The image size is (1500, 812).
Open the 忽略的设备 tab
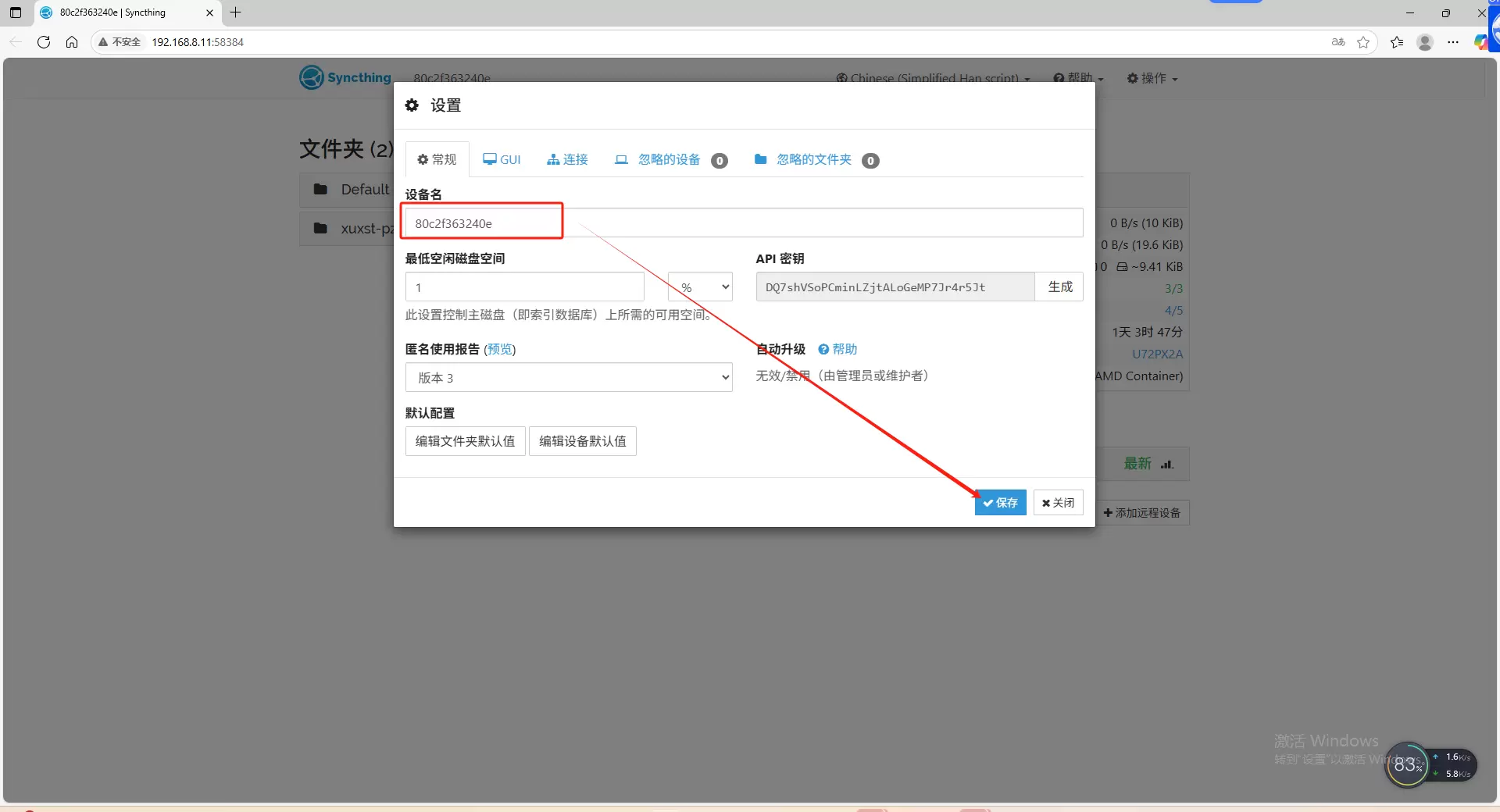tap(670, 160)
